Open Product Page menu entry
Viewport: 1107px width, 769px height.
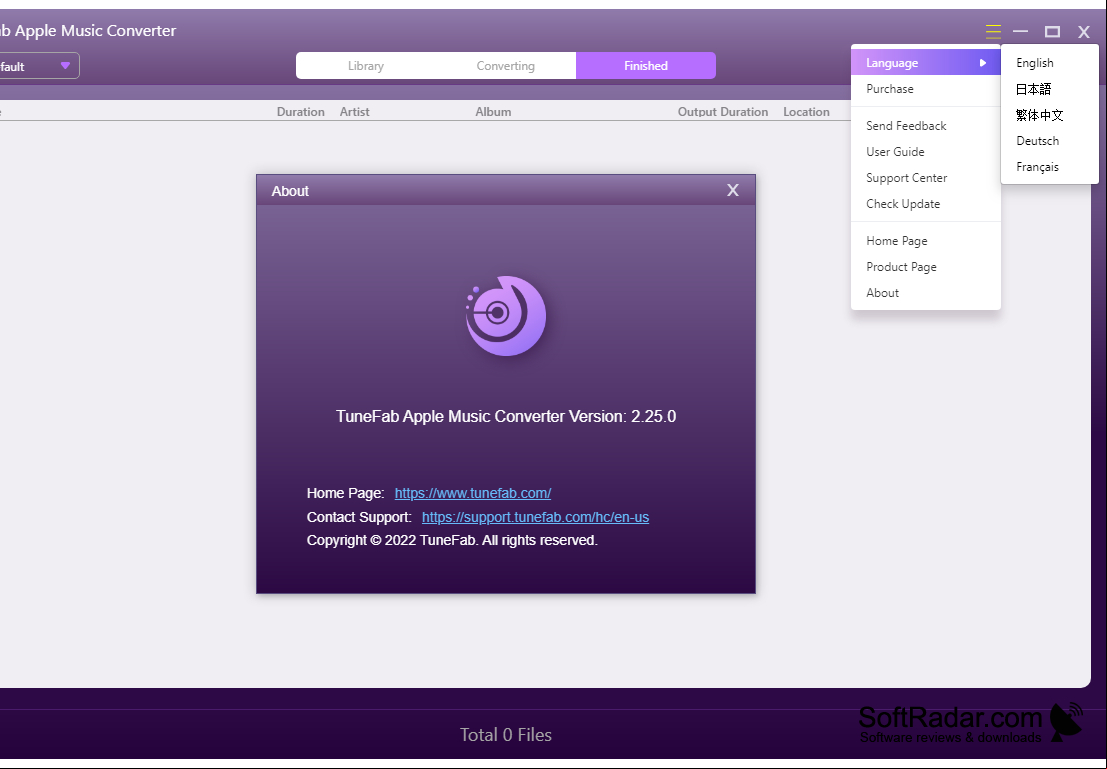tap(926, 267)
